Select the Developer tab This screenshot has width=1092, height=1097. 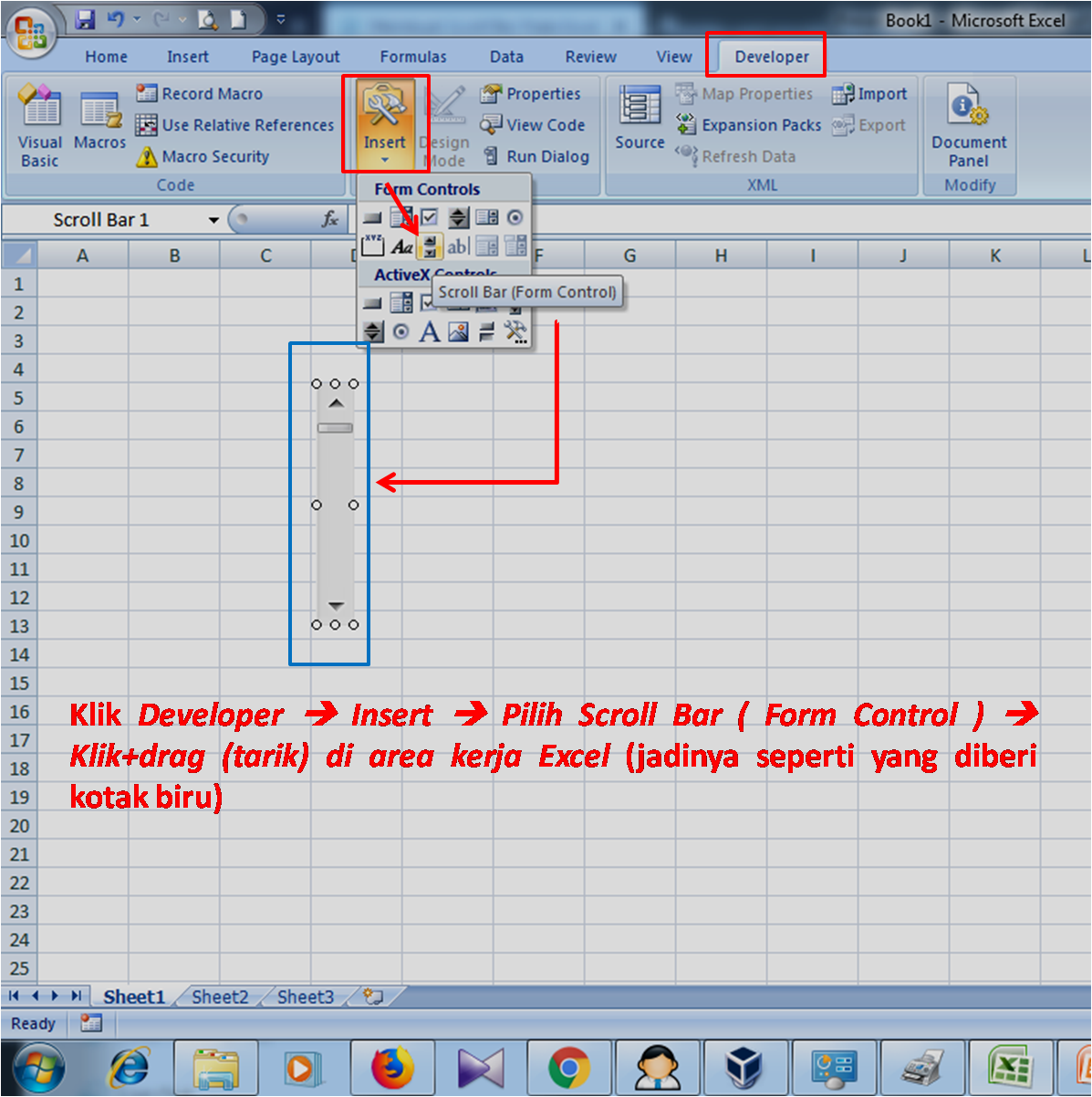coord(772,57)
